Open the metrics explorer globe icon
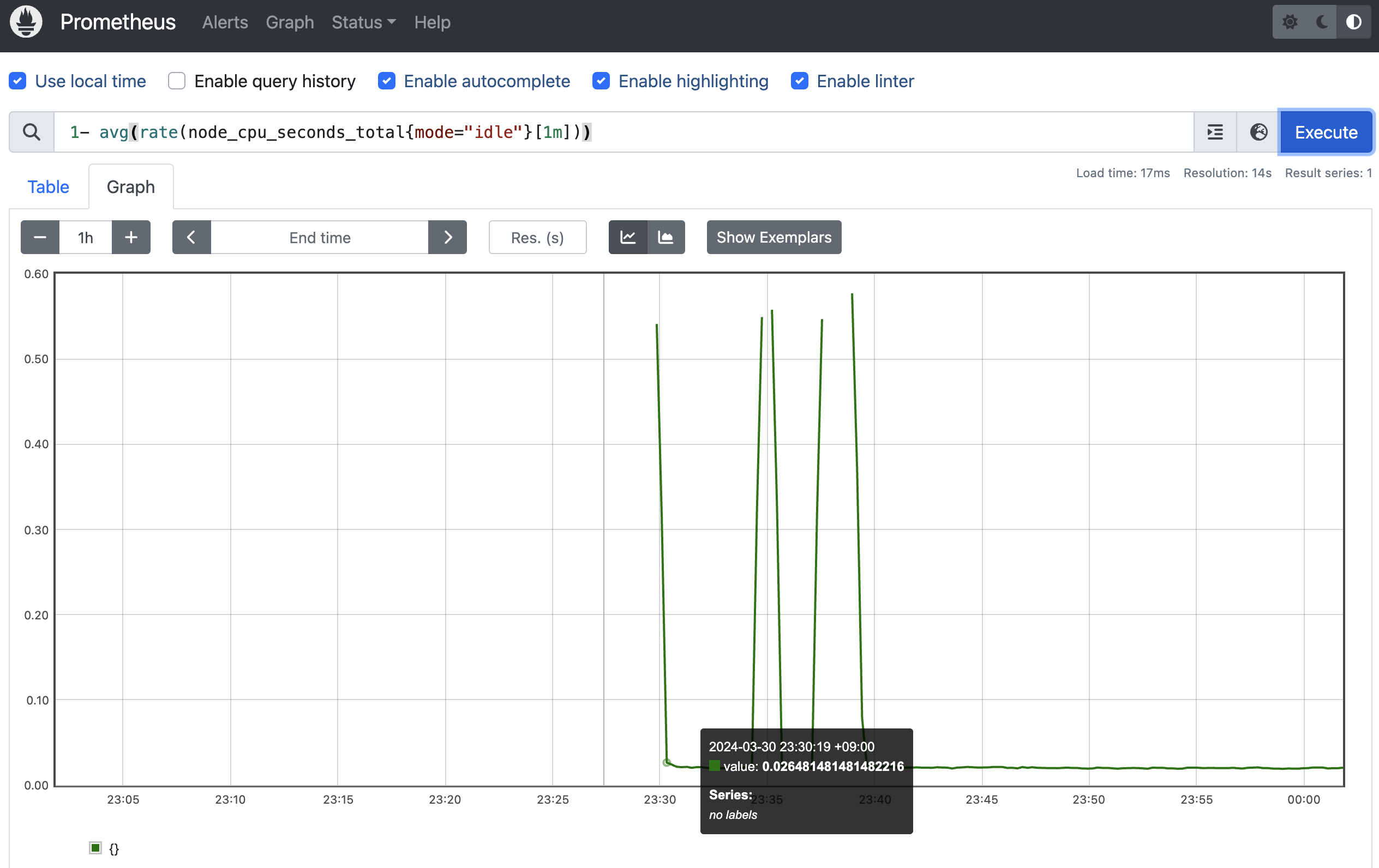The width and height of the screenshot is (1379, 868). (x=1258, y=132)
